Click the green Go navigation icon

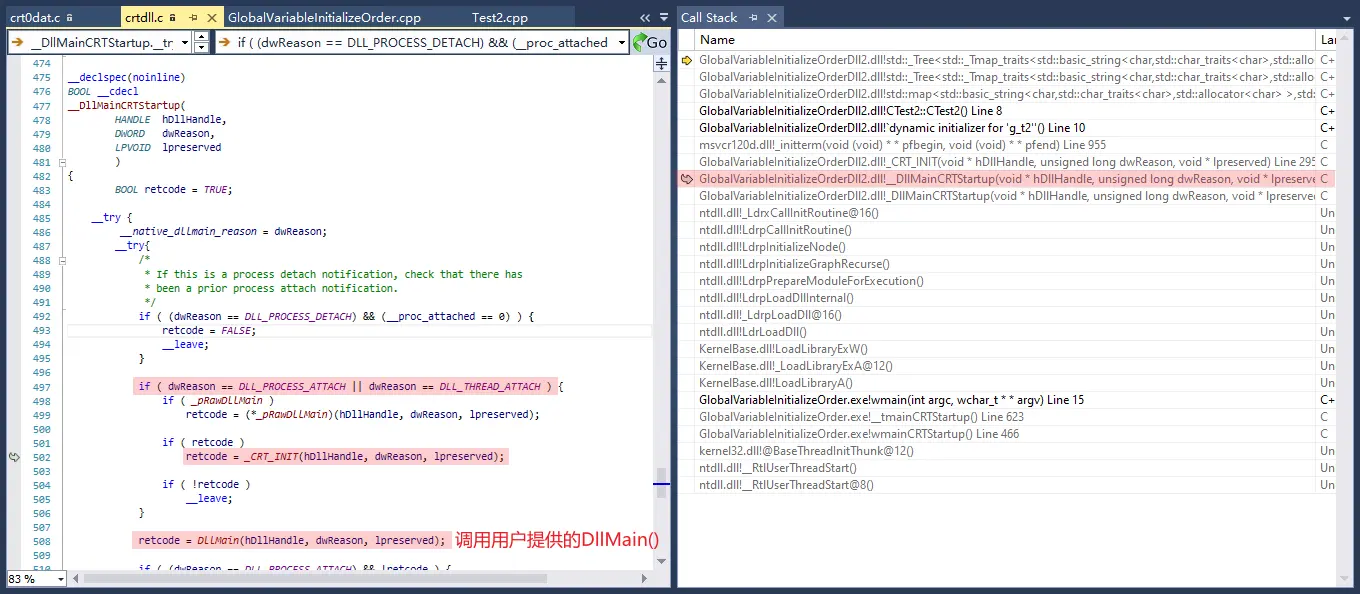pos(640,42)
